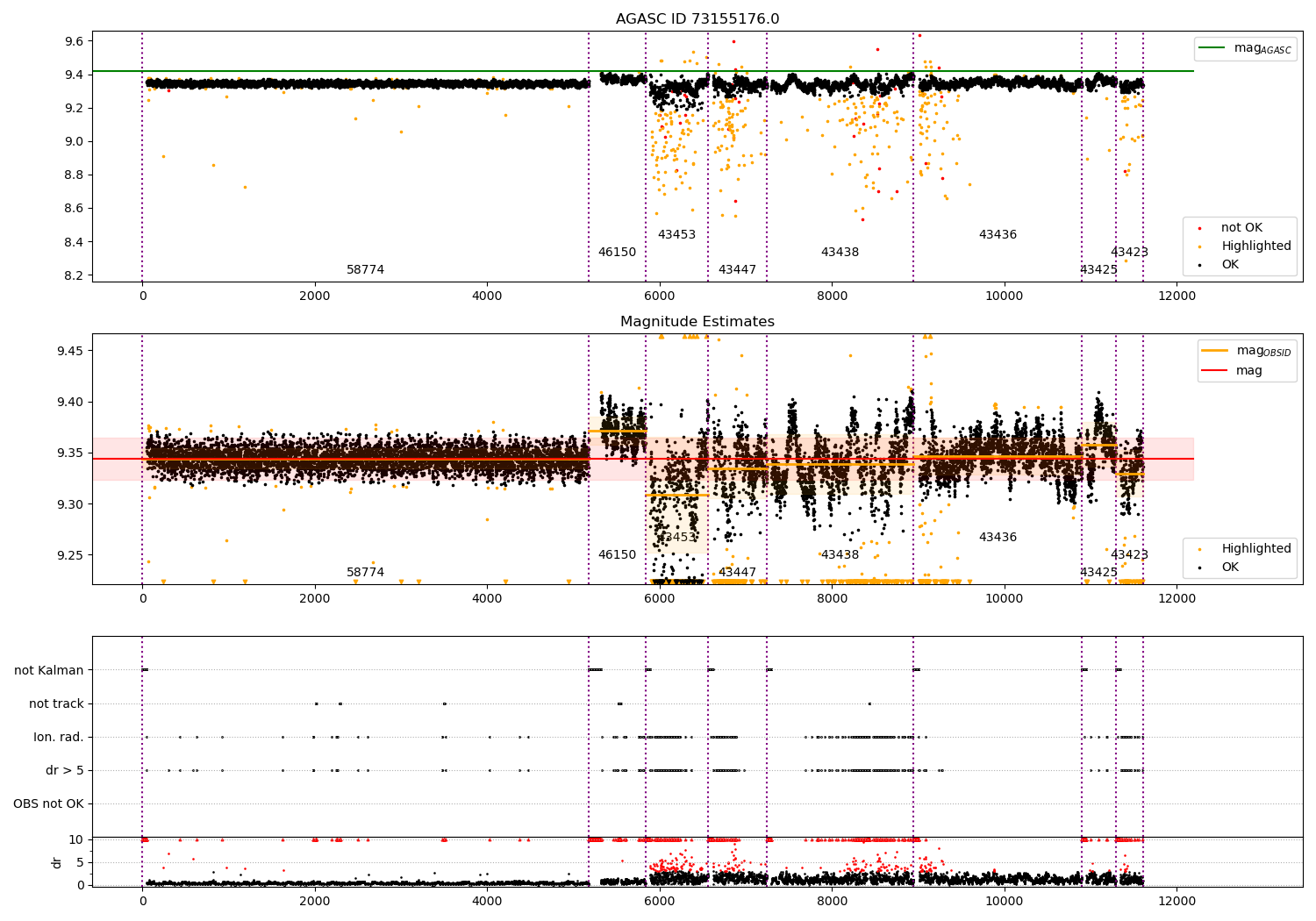Click OBSID label 43453 in top plot
1316x921 pixels.
(x=676, y=235)
